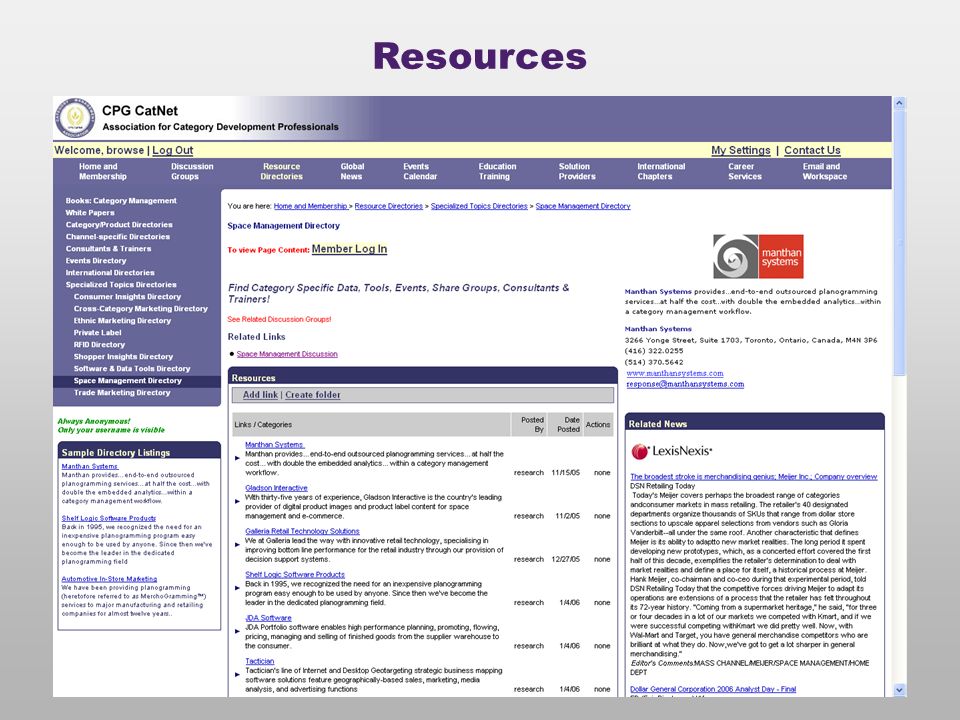Open Channel-specific Directories sidebar item
Screen dimensions: 960x720
[118, 236]
